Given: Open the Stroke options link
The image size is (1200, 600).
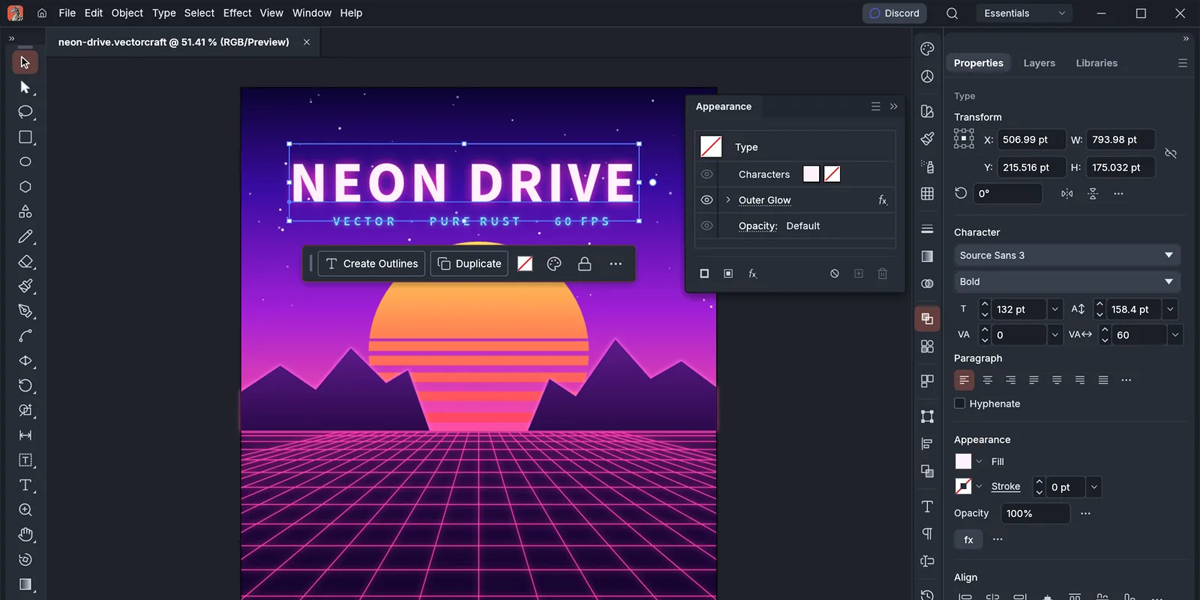Looking at the screenshot, I should point(1006,487).
